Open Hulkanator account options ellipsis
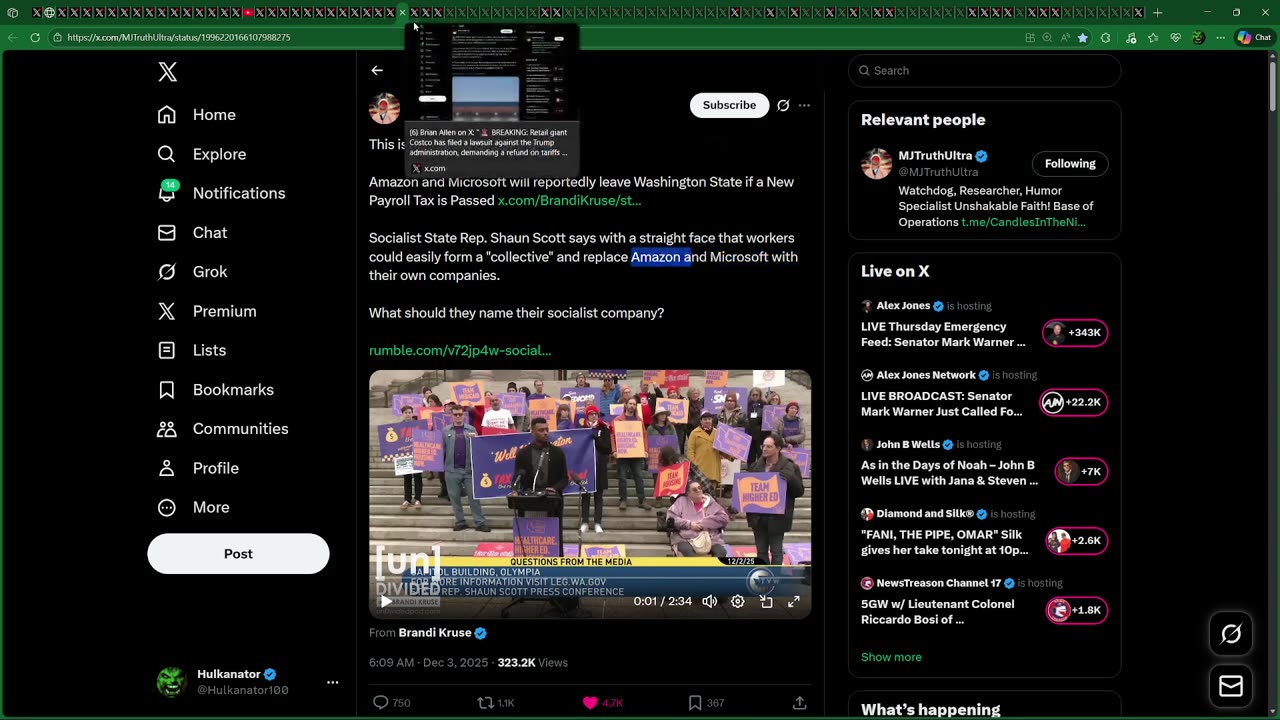Viewport: 1280px width, 720px height. pos(332,682)
